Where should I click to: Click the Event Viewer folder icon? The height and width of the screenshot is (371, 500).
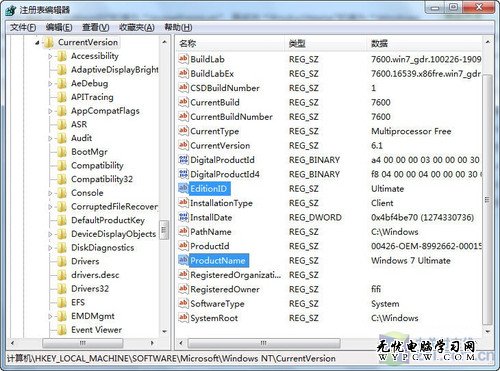coord(62,330)
